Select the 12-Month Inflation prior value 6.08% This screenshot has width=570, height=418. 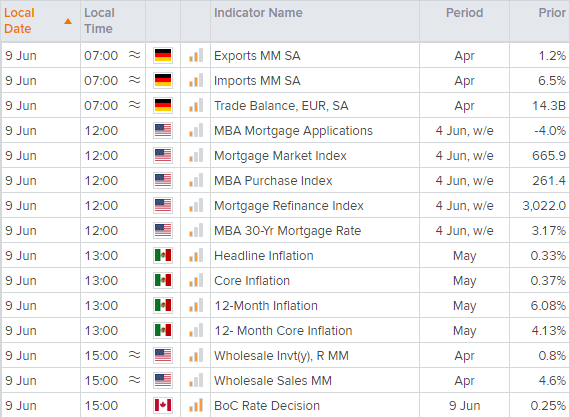click(x=548, y=306)
